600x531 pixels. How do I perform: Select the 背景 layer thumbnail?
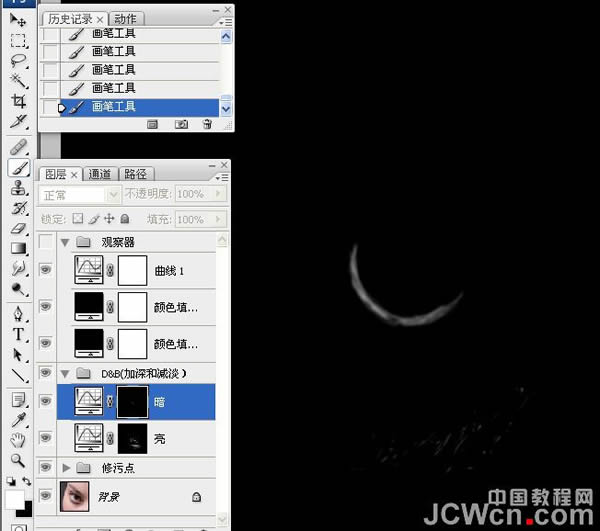click(x=75, y=497)
